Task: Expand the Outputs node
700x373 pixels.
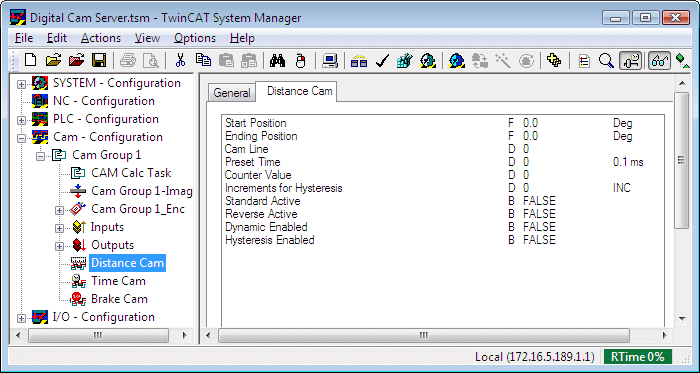Action: coord(60,246)
